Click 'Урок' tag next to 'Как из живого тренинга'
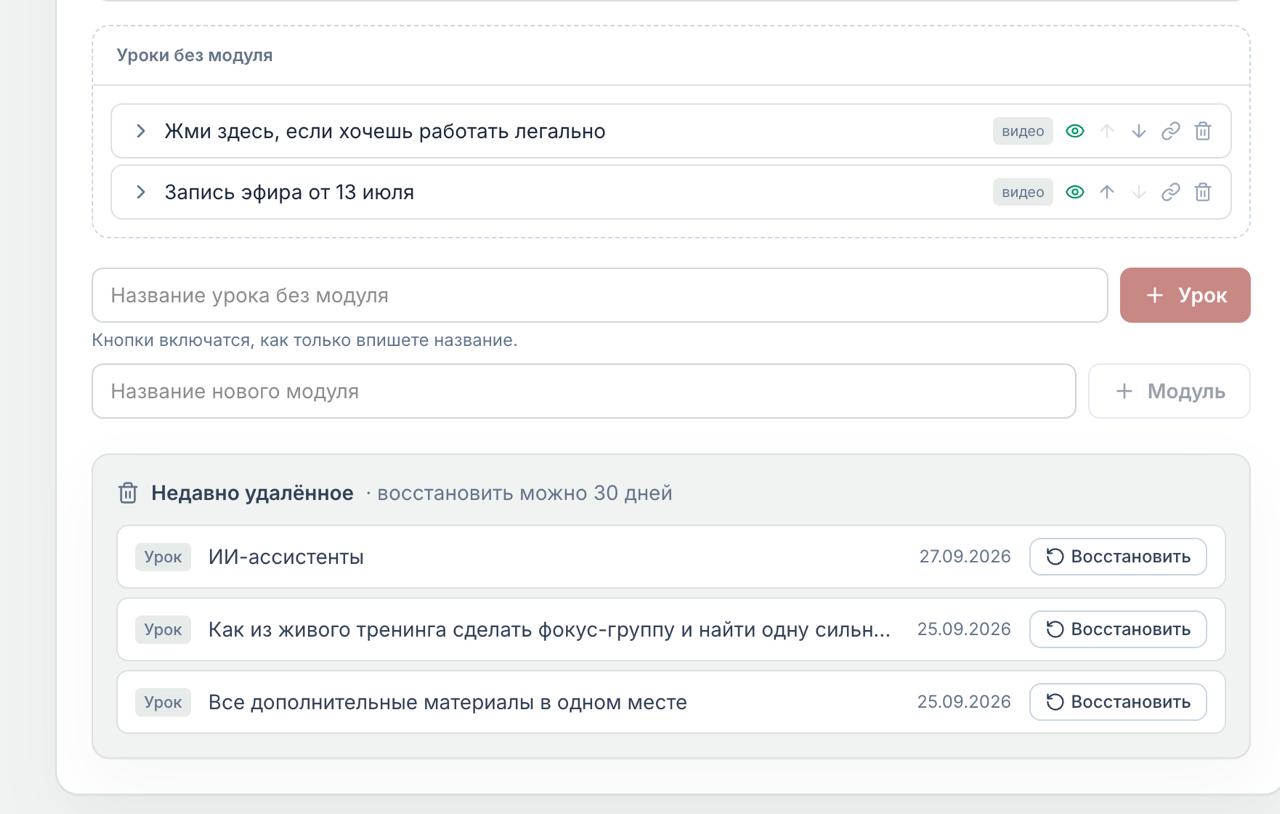The width and height of the screenshot is (1280, 814). click(163, 629)
